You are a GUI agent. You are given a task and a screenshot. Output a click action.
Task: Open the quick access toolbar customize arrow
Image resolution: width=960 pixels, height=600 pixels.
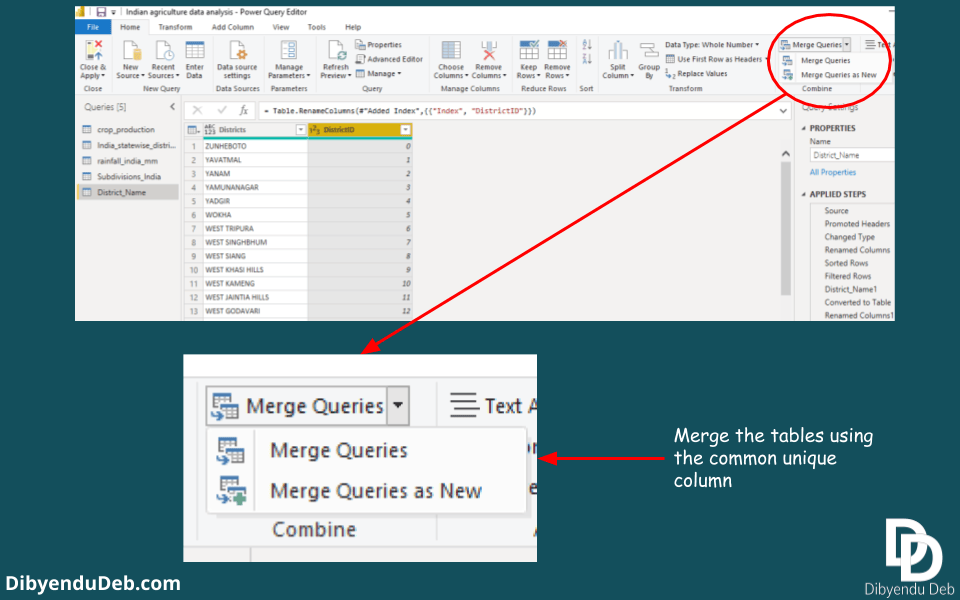113,12
